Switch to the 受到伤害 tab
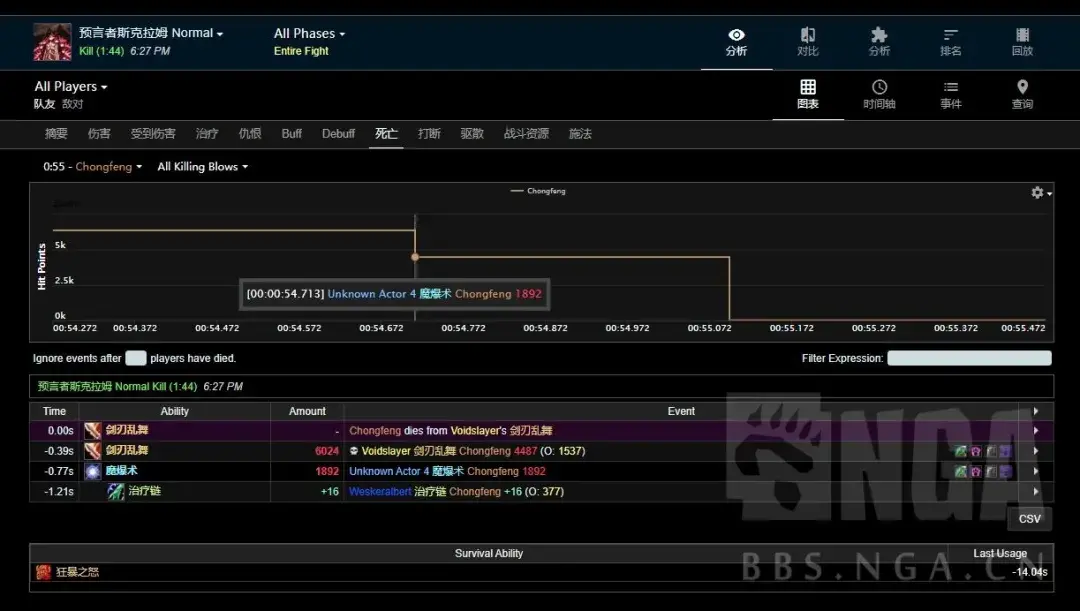The image size is (1080, 611). click(x=153, y=134)
